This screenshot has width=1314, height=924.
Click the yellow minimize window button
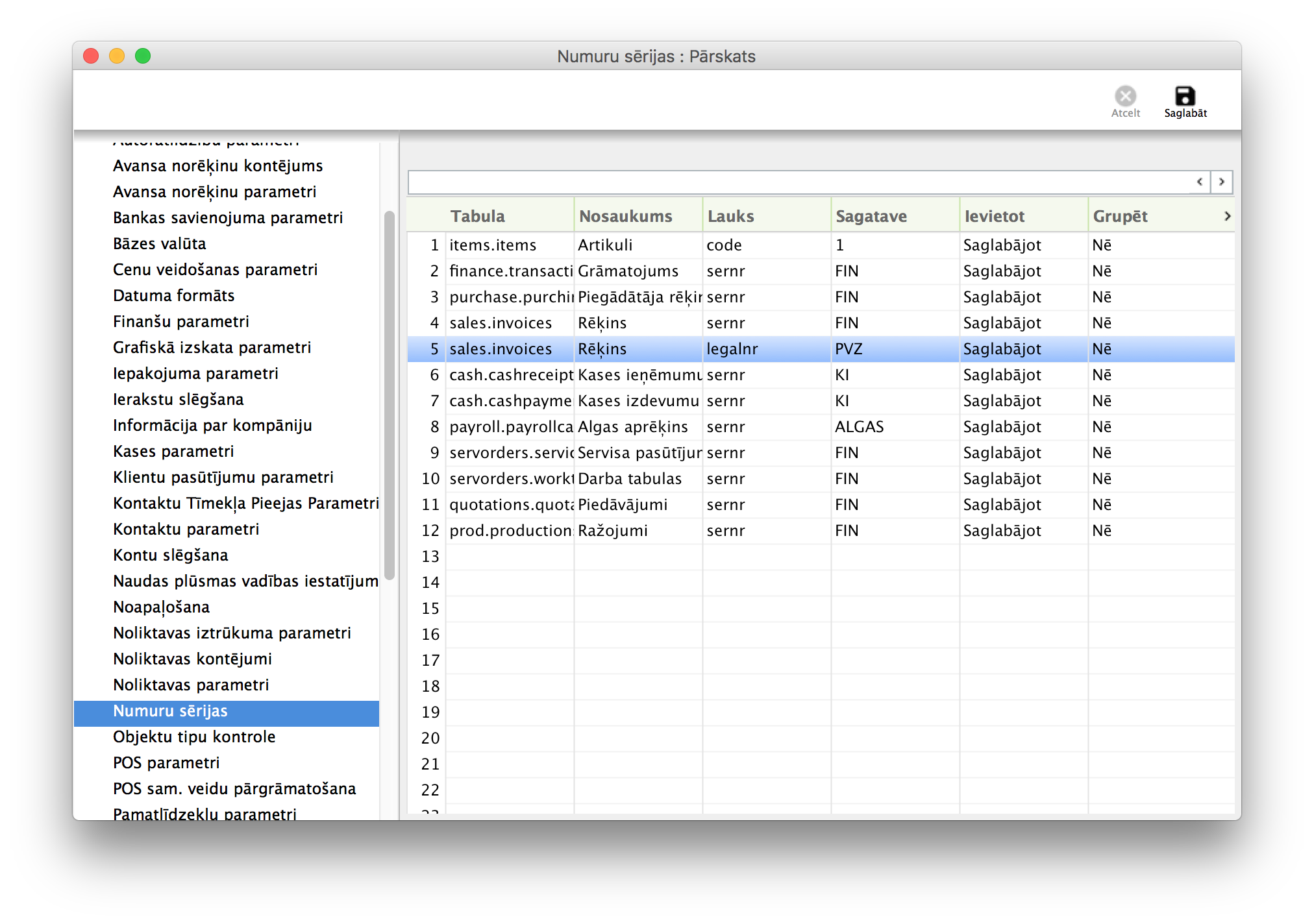coord(117,56)
